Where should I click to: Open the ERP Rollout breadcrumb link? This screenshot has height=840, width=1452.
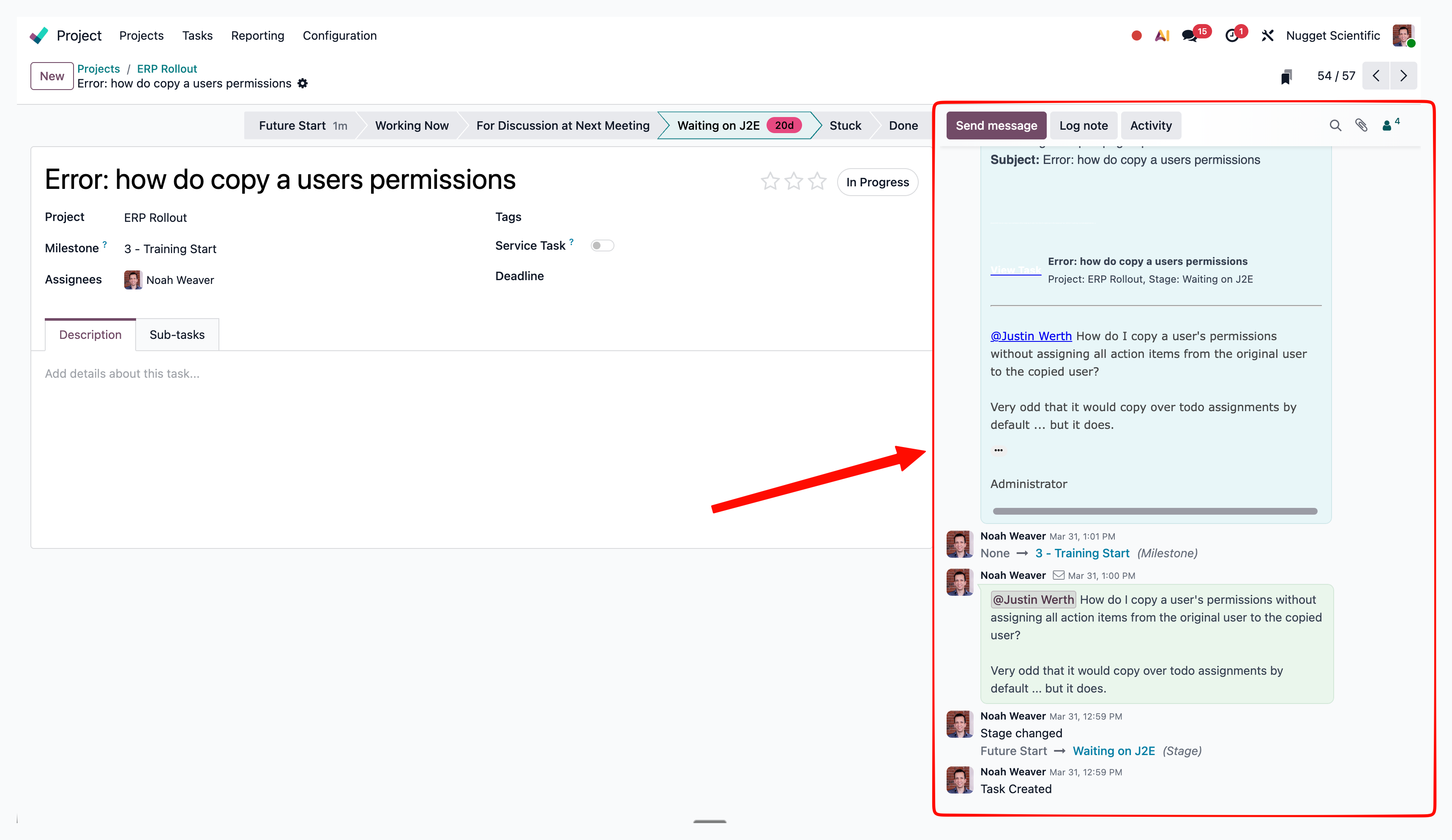(166, 68)
